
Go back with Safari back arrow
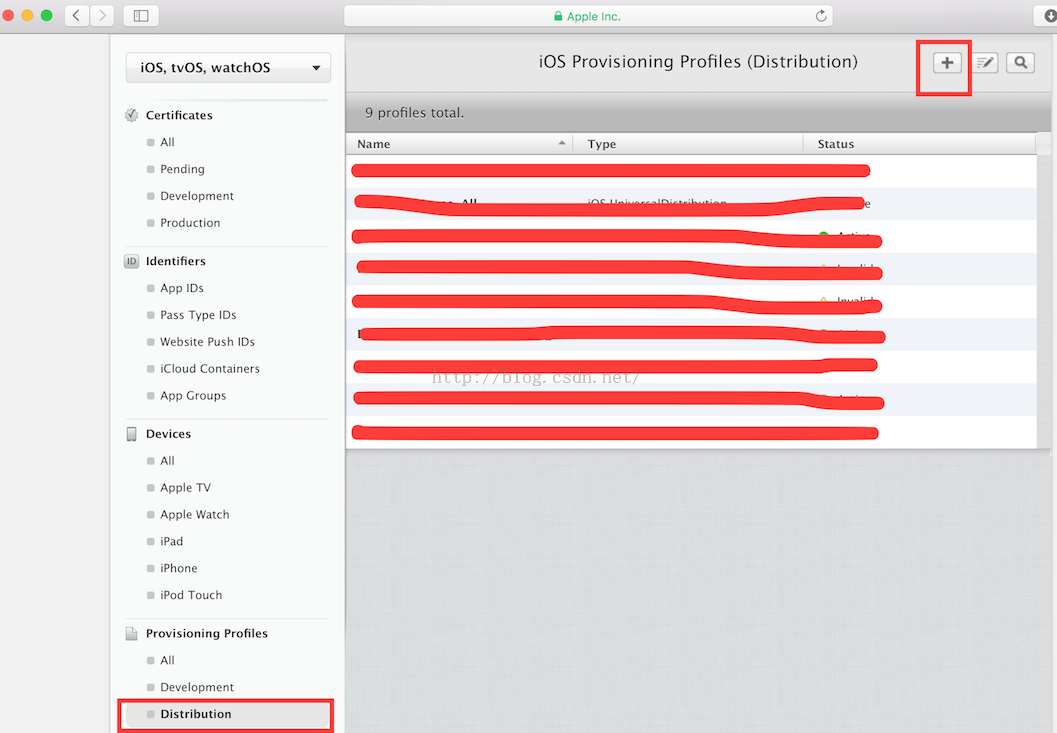click(77, 16)
